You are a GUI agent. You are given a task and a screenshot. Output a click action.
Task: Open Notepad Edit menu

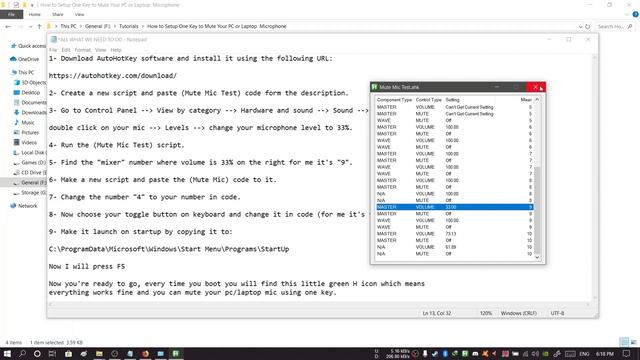pos(66,50)
